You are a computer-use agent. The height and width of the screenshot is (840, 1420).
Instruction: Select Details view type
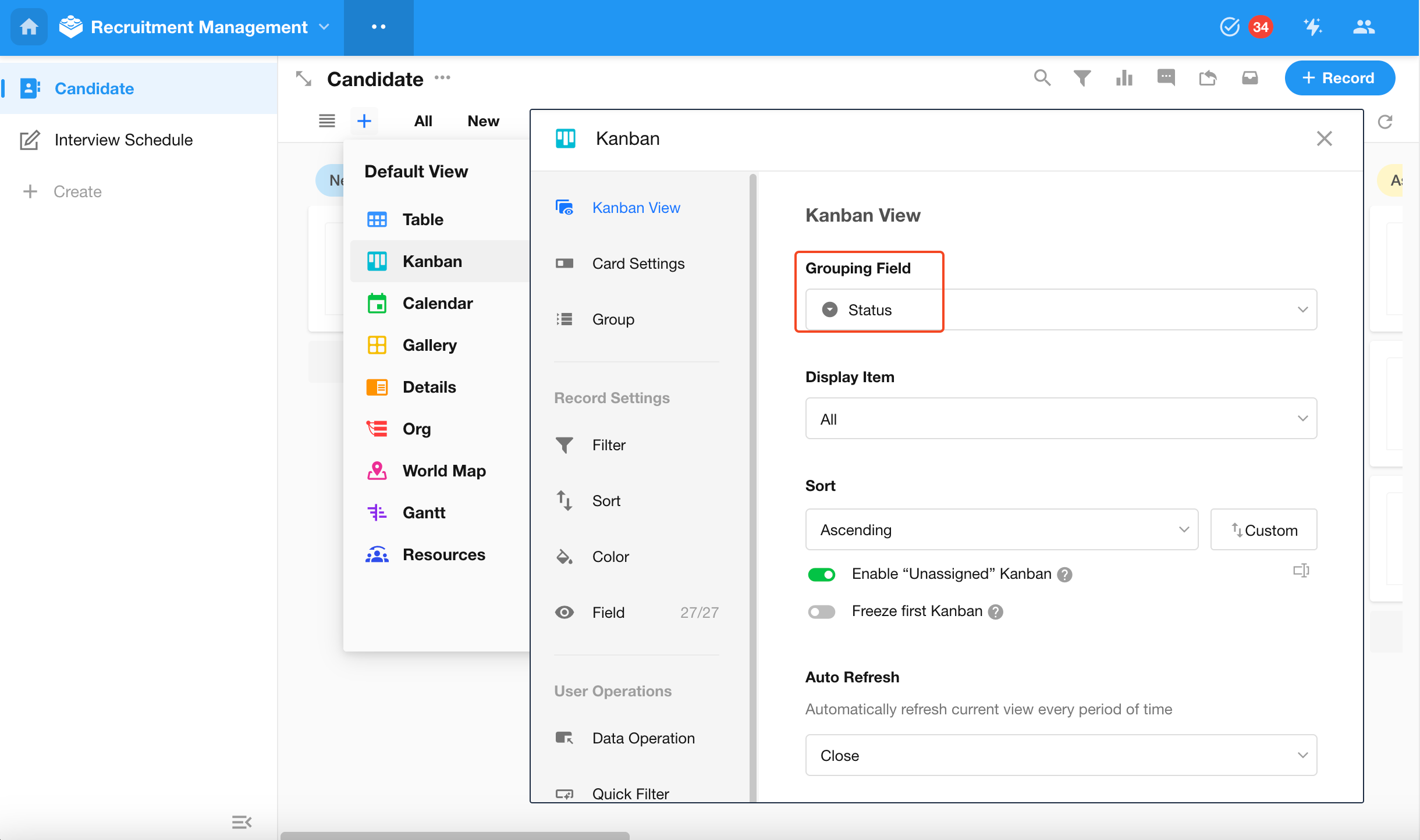coord(440,387)
